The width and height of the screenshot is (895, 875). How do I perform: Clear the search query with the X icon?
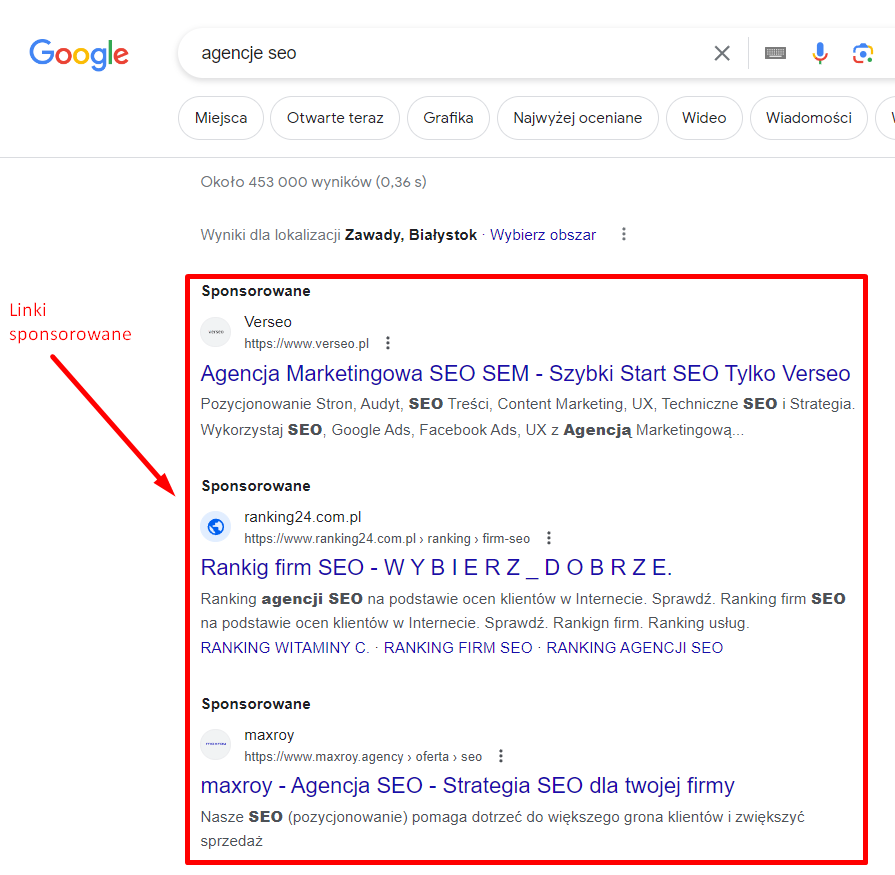click(722, 53)
